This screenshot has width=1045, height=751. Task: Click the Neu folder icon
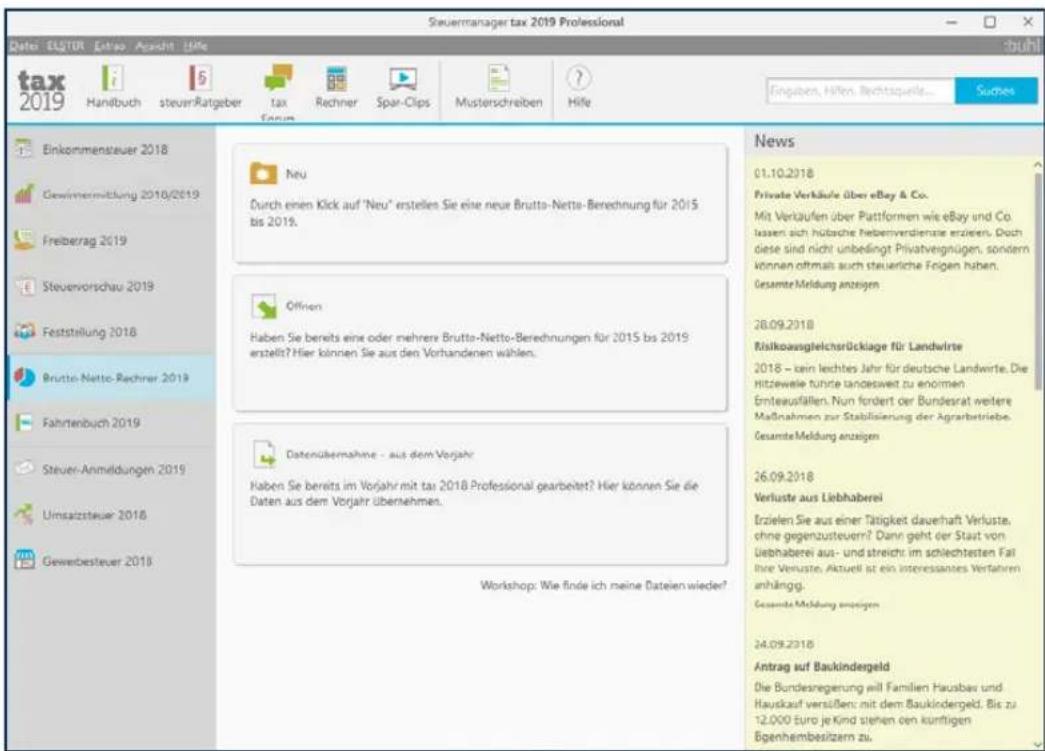tap(263, 173)
